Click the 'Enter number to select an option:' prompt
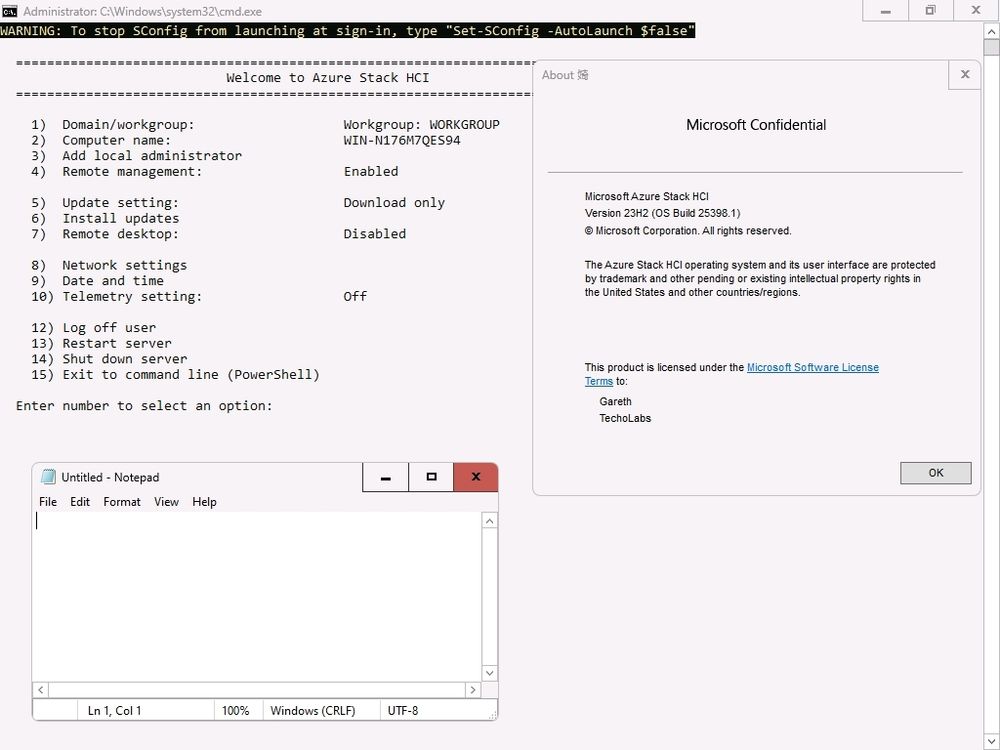Viewport: 1000px width, 750px height. (x=144, y=406)
